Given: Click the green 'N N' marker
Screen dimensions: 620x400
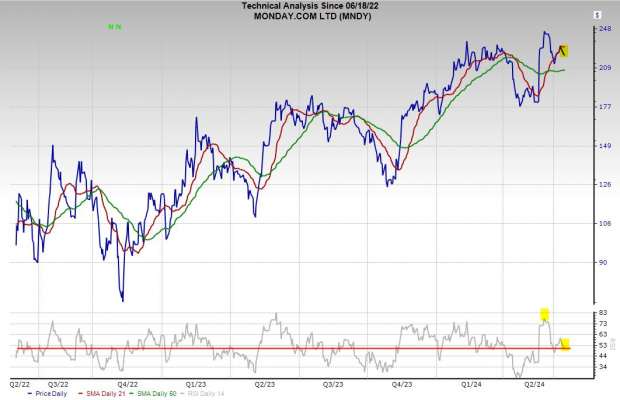Looking at the screenshot, I should point(115,27).
